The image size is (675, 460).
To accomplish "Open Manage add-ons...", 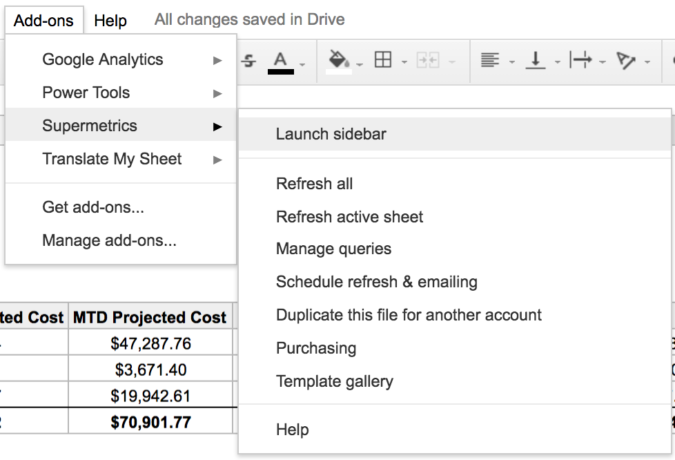I will click(x=109, y=240).
